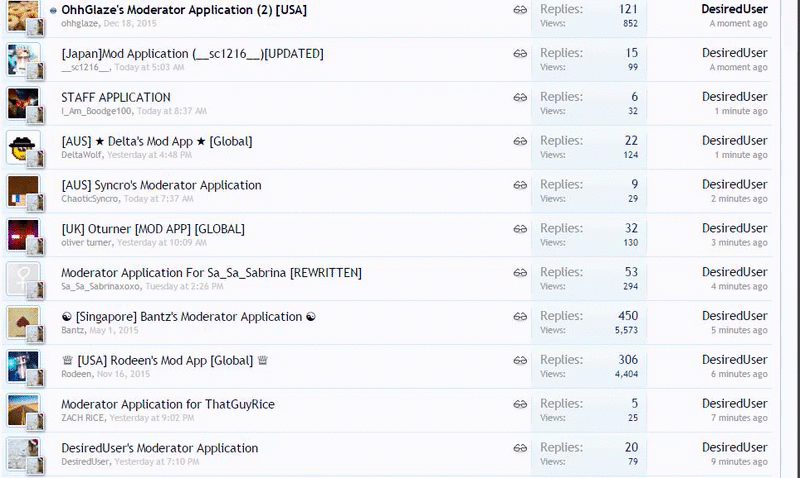Open [USA] Rodeen's Mod App [Global] thread
Screen dimensions: 800x478
click(x=165, y=361)
